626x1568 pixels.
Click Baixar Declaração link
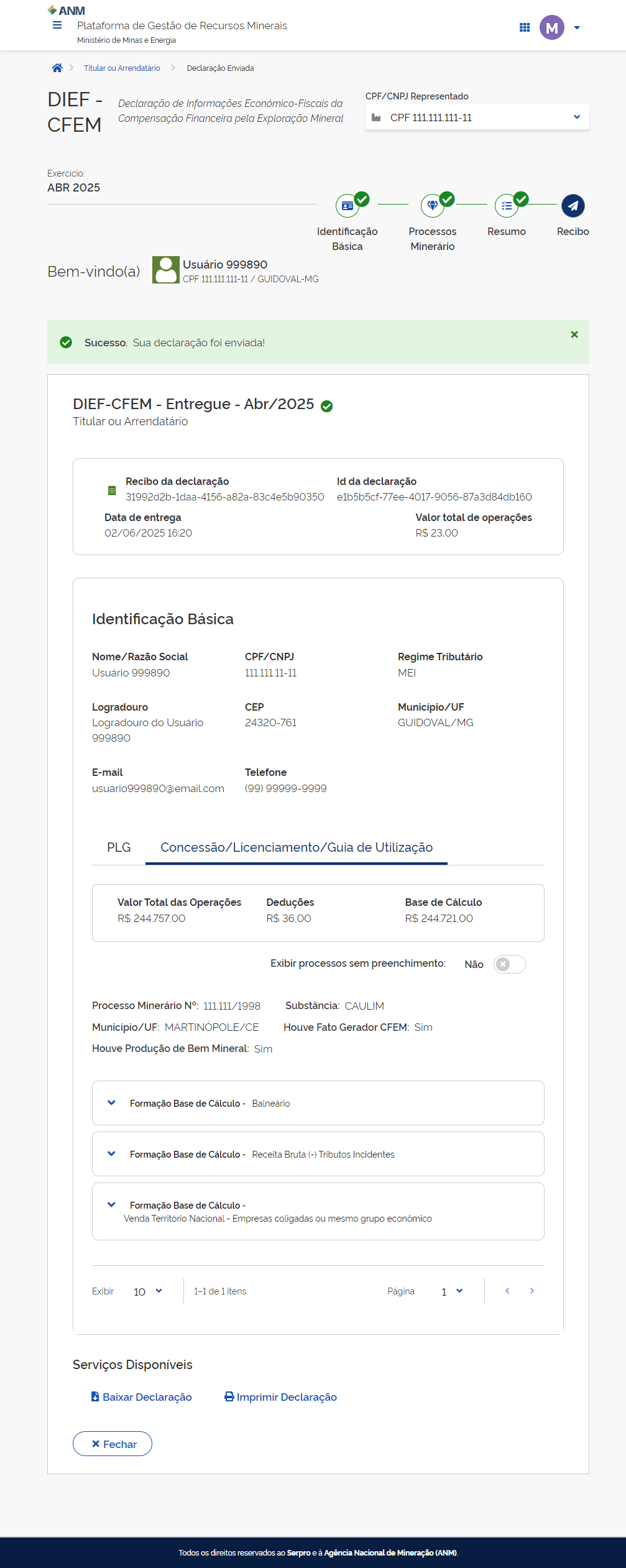click(142, 1397)
